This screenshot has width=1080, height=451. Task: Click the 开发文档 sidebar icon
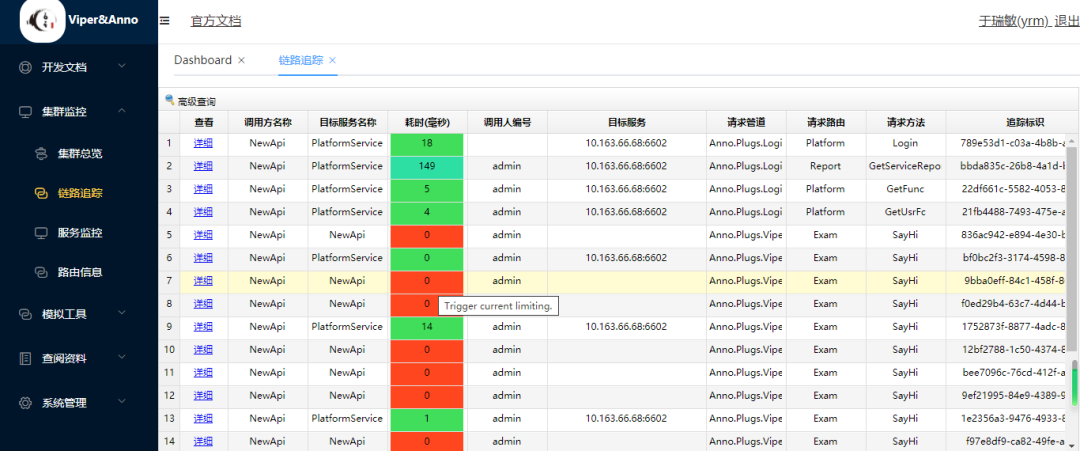(x=25, y=67)
